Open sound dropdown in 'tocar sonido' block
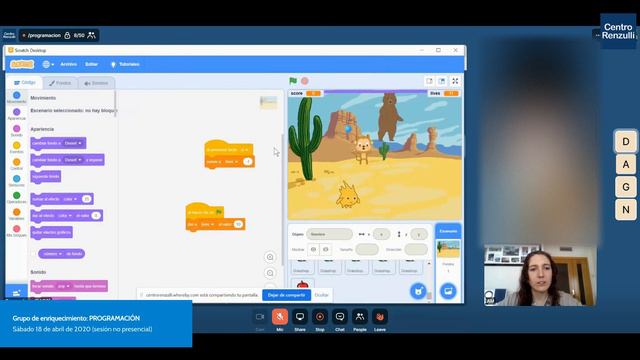This screenshot has width=640, height=360. click(63, 286)
